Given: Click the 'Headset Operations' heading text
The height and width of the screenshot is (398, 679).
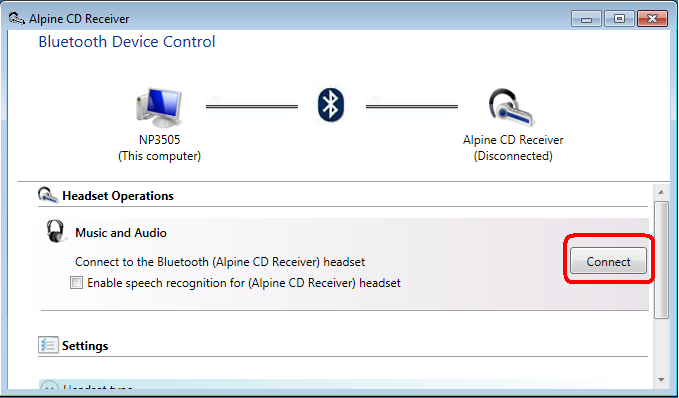Looking at the screenshot, I should click(x=118, y=196).
